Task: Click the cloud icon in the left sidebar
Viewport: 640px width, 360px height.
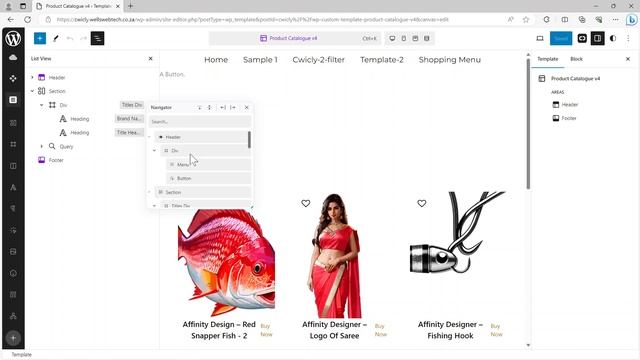Action: [13, 58]
